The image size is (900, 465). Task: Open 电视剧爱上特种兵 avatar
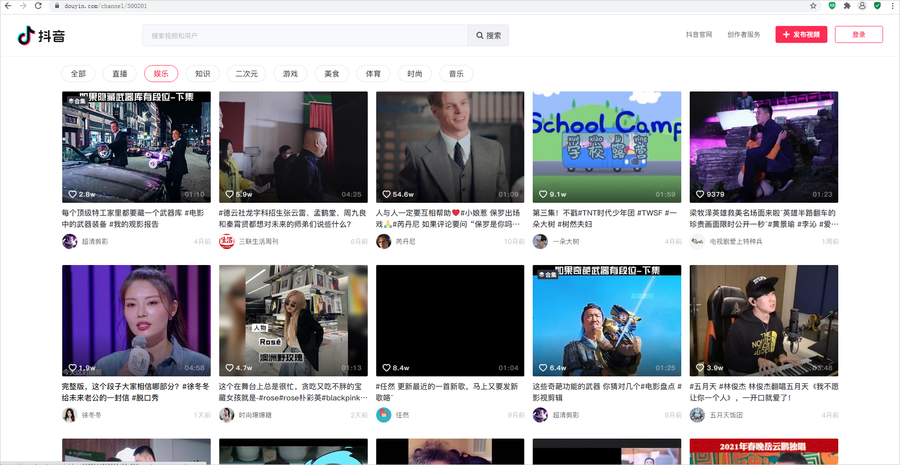tap(697, 241)
